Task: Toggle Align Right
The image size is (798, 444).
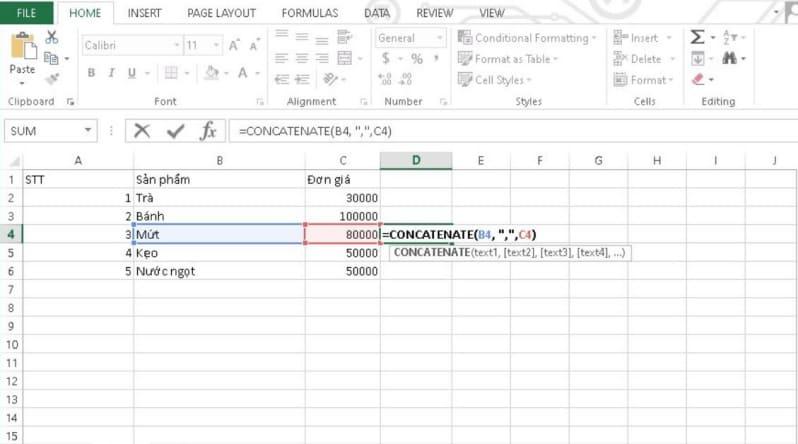Action: click(321, 58)
